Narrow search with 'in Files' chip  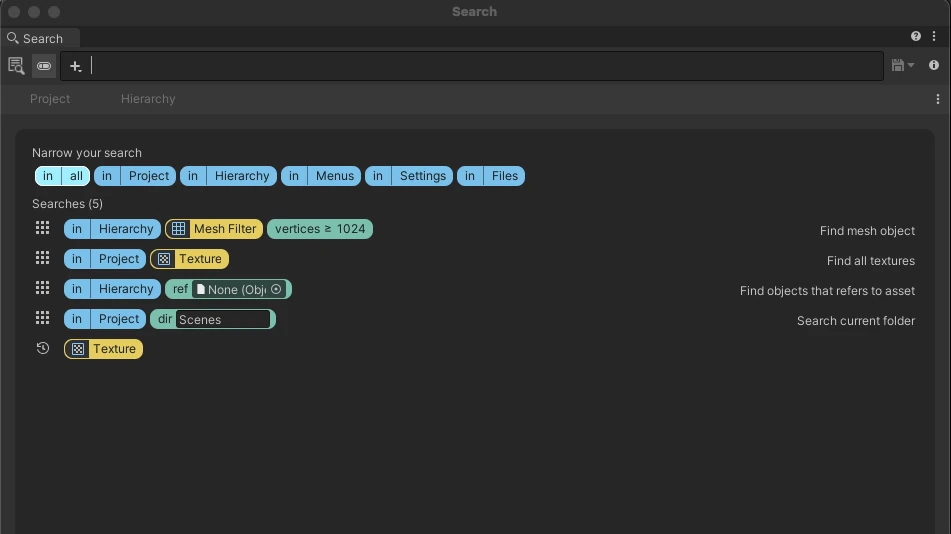tap(491, 176)
